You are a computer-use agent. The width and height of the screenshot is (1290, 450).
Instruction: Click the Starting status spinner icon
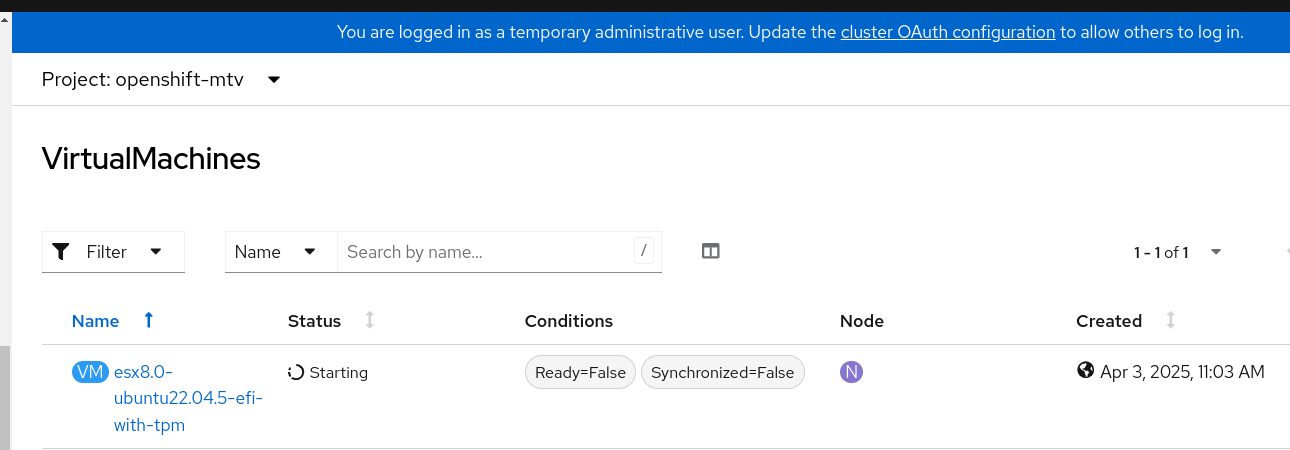(296, 372)
